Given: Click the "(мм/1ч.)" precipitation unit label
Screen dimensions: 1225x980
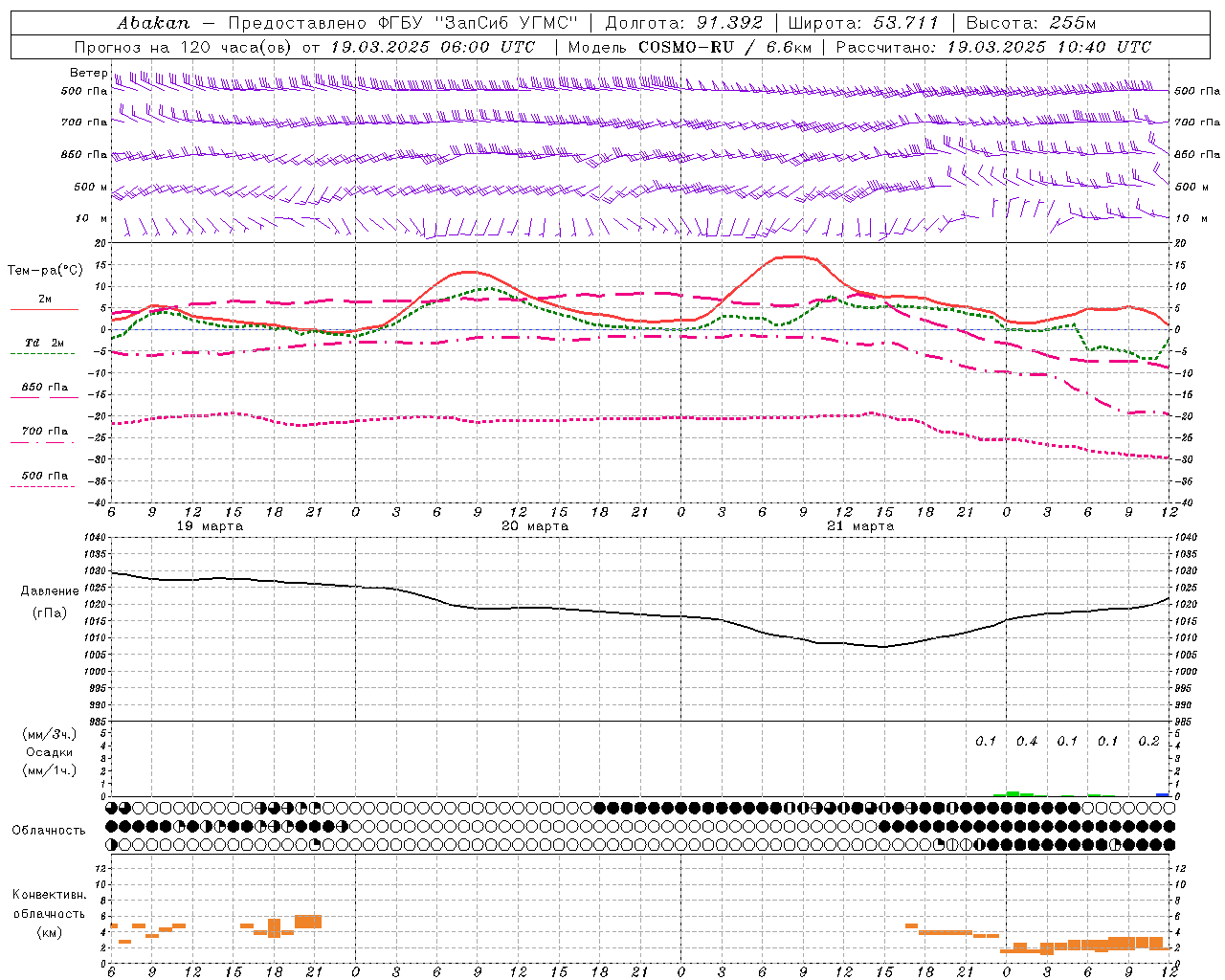Looking at the screenshot, I should tap(50, 770).
